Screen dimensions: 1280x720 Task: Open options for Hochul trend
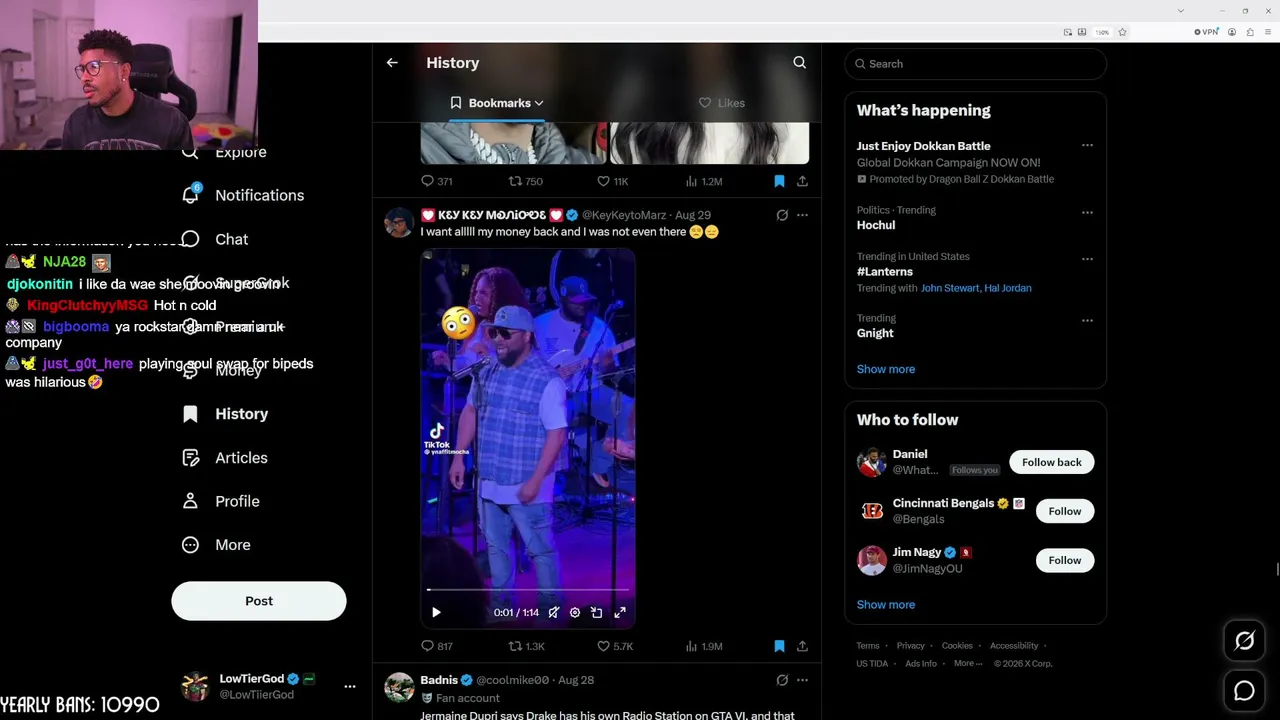coord(1087,212)
